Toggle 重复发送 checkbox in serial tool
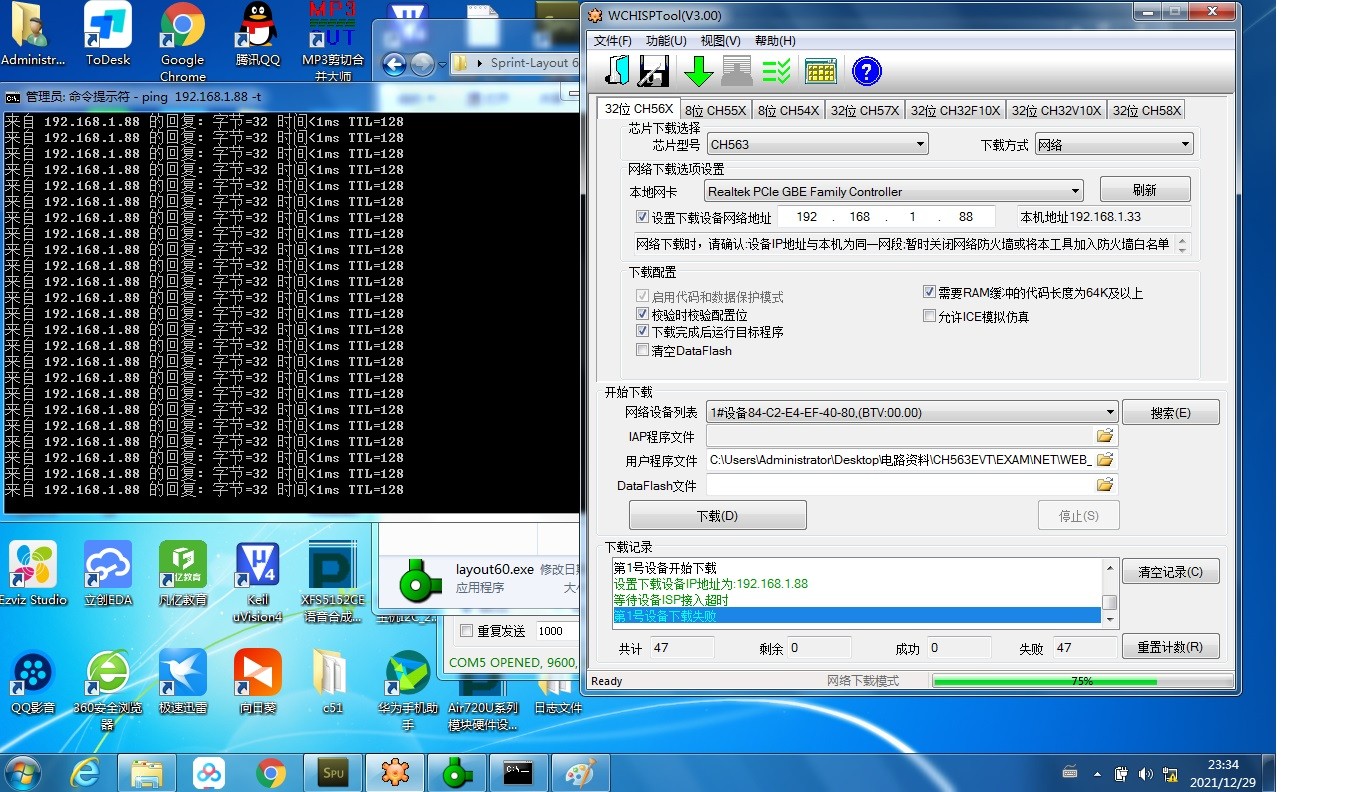This screenshot has height=792, width=1360. click(x=465, y=631)
